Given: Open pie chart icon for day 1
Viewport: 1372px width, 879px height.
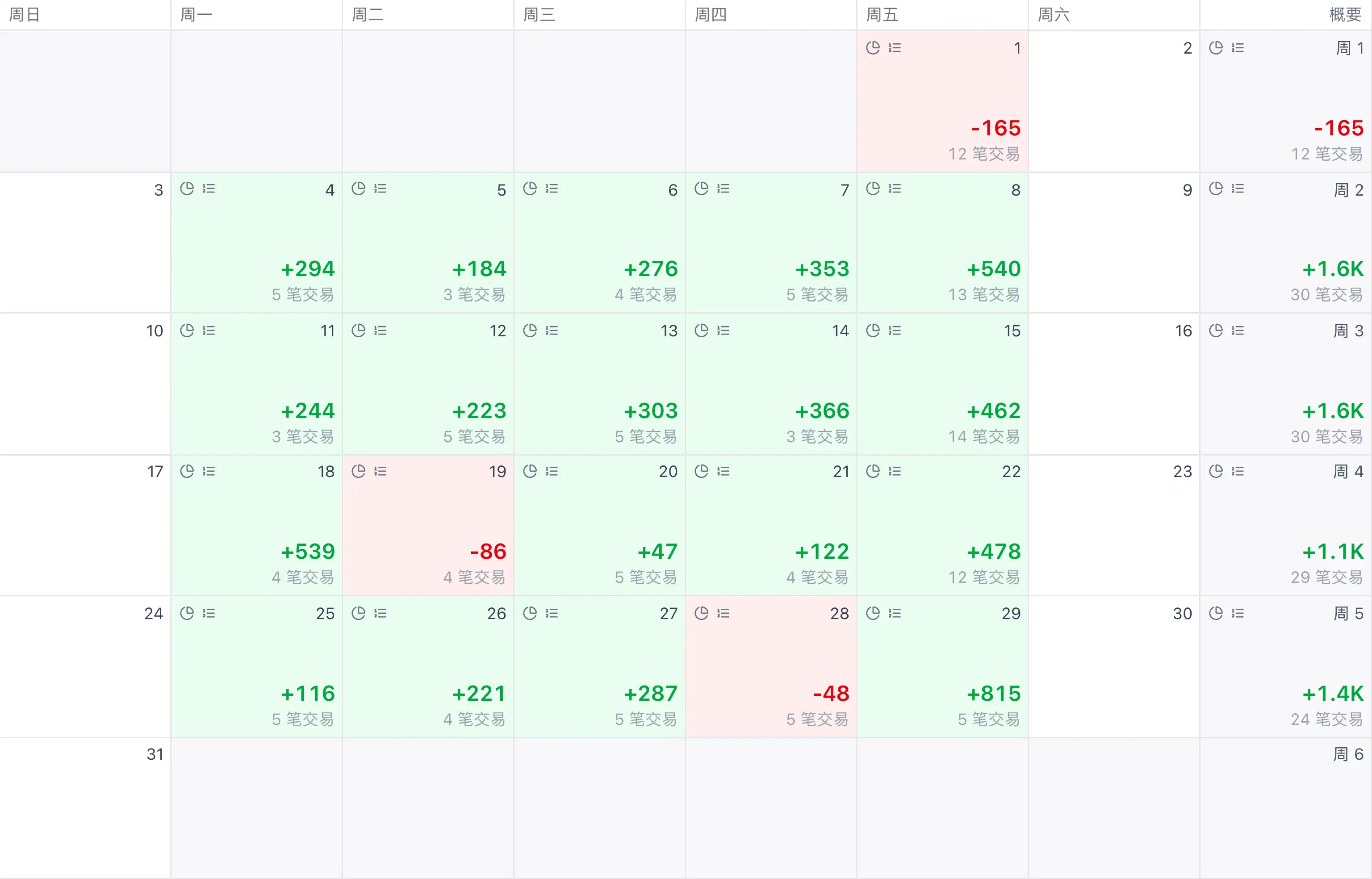Looking at the screenshot, I should pos(873,47).
